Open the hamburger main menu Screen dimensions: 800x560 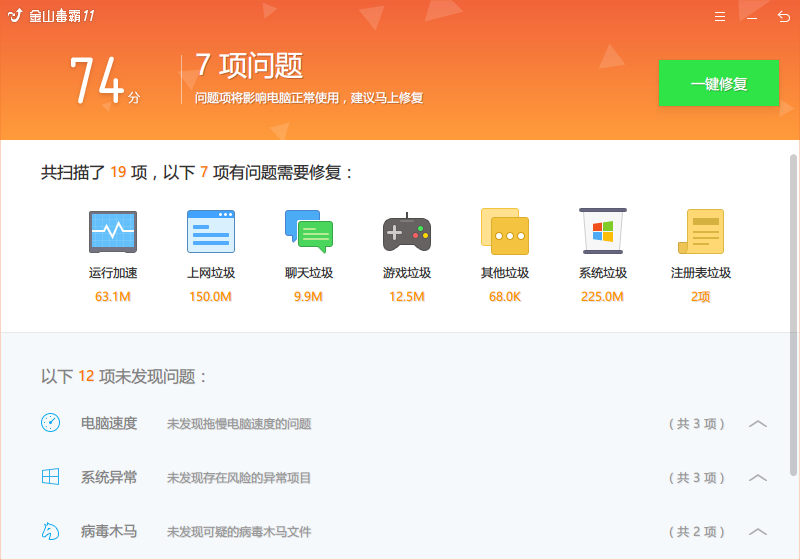click(x=720, y=17)
